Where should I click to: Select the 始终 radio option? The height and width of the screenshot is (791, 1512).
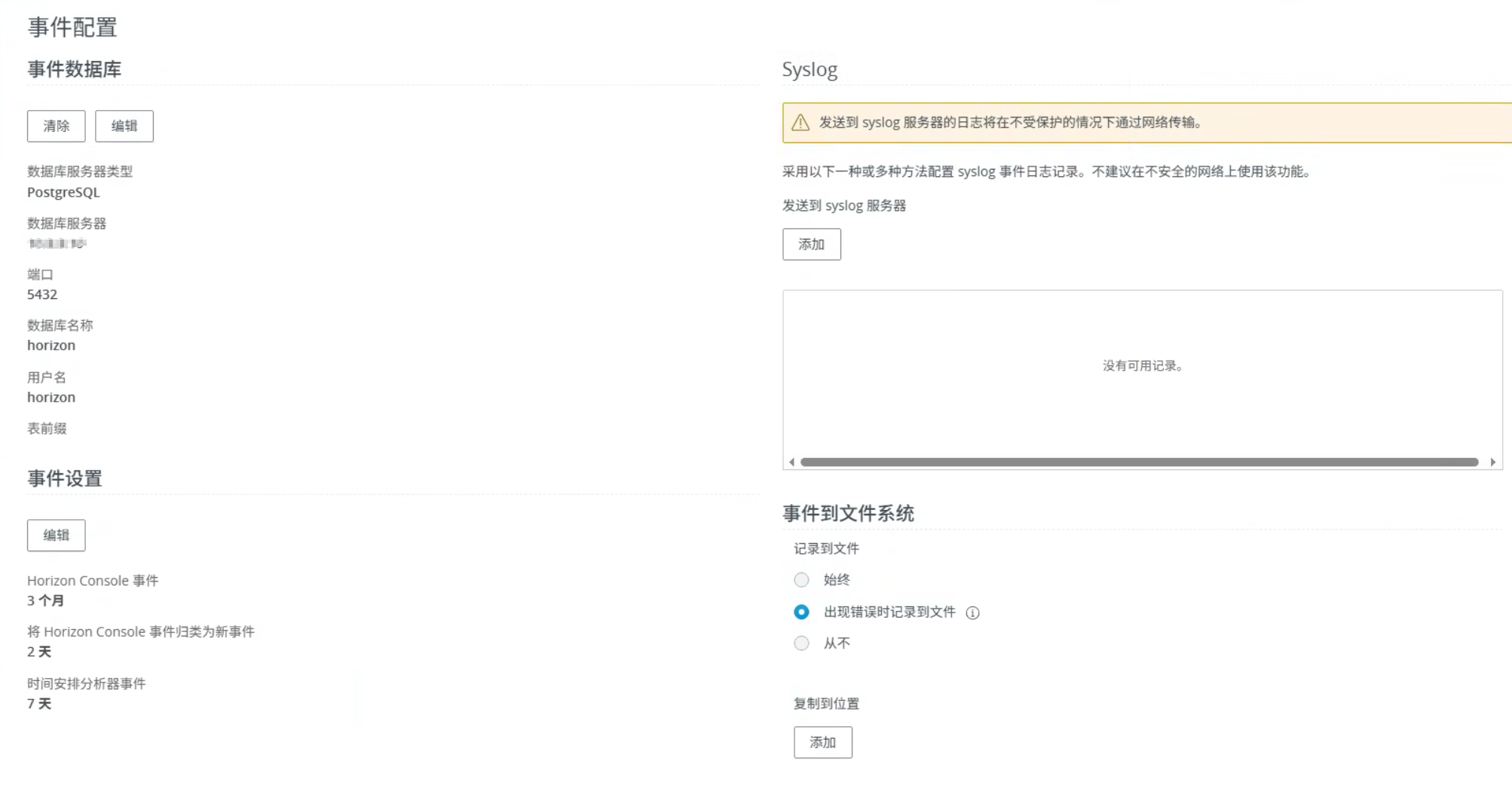(x=801, y=579)
